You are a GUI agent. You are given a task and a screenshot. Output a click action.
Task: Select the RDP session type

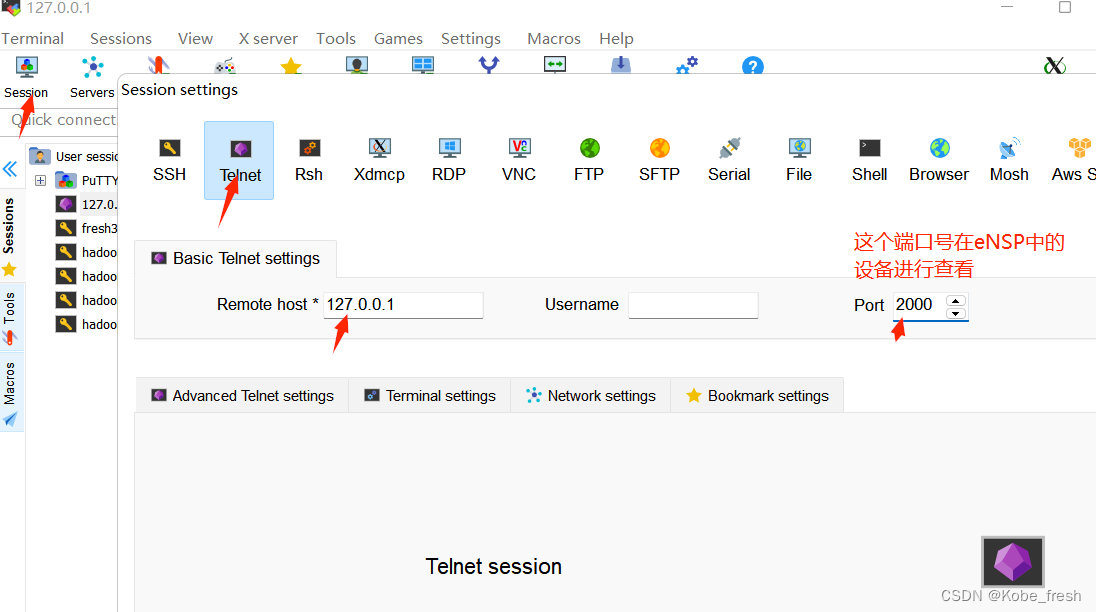click(x=449, y=161)
